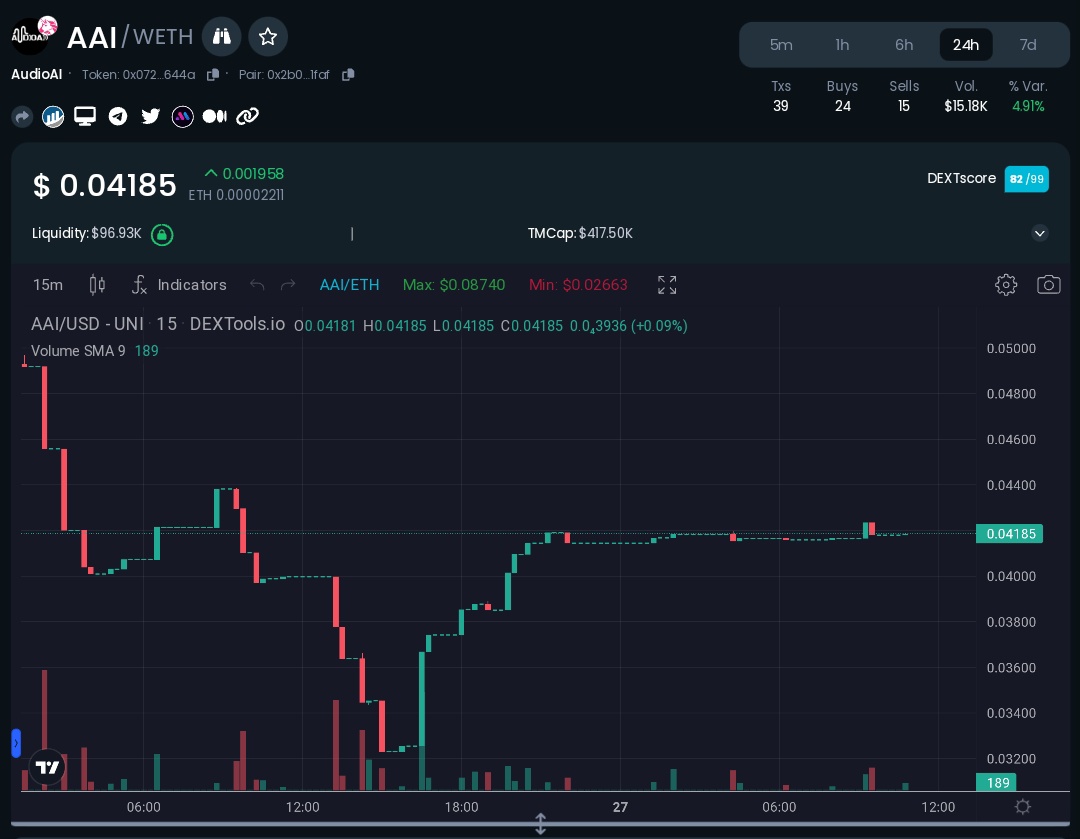The width and height of the screenshot is (1080, 839).
Task: Open the Twitter link icon
Action: tap(150, 116)
